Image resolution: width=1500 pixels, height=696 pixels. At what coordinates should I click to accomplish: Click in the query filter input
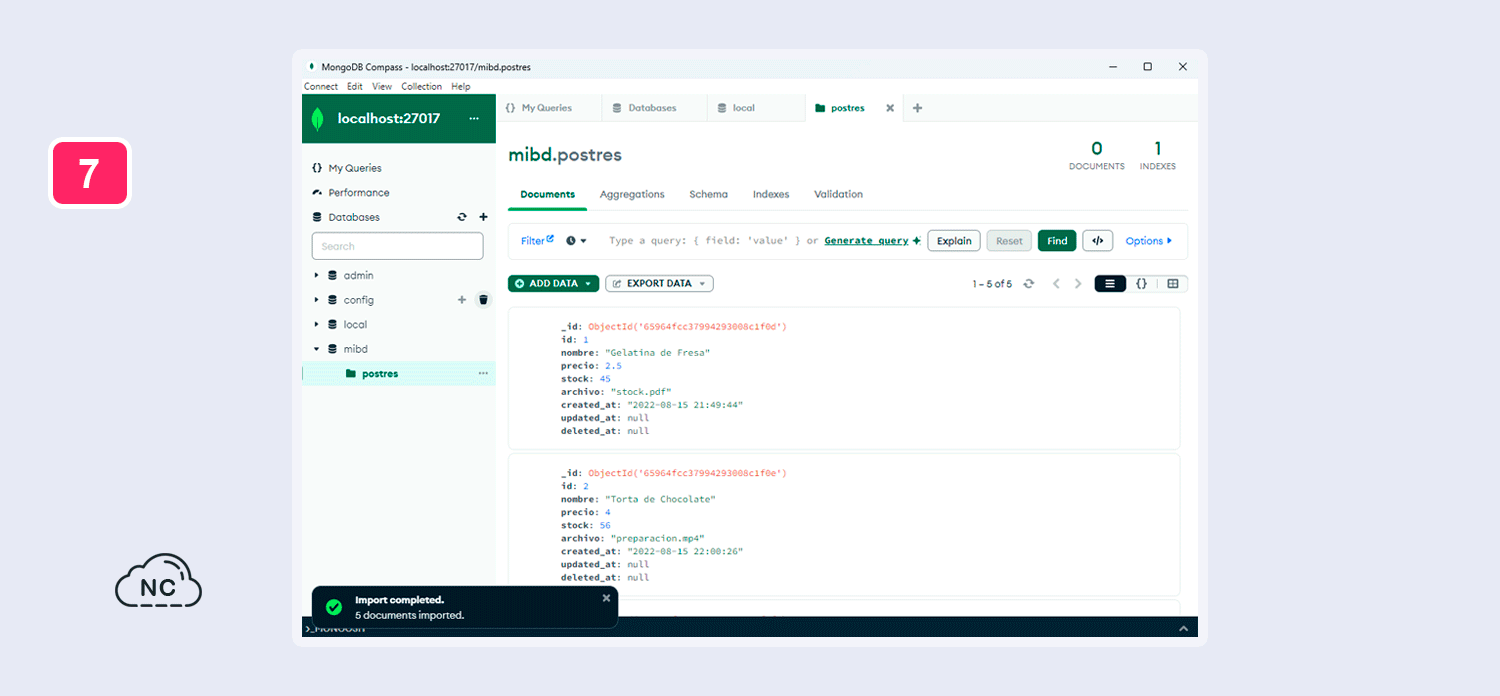[704, 241]
